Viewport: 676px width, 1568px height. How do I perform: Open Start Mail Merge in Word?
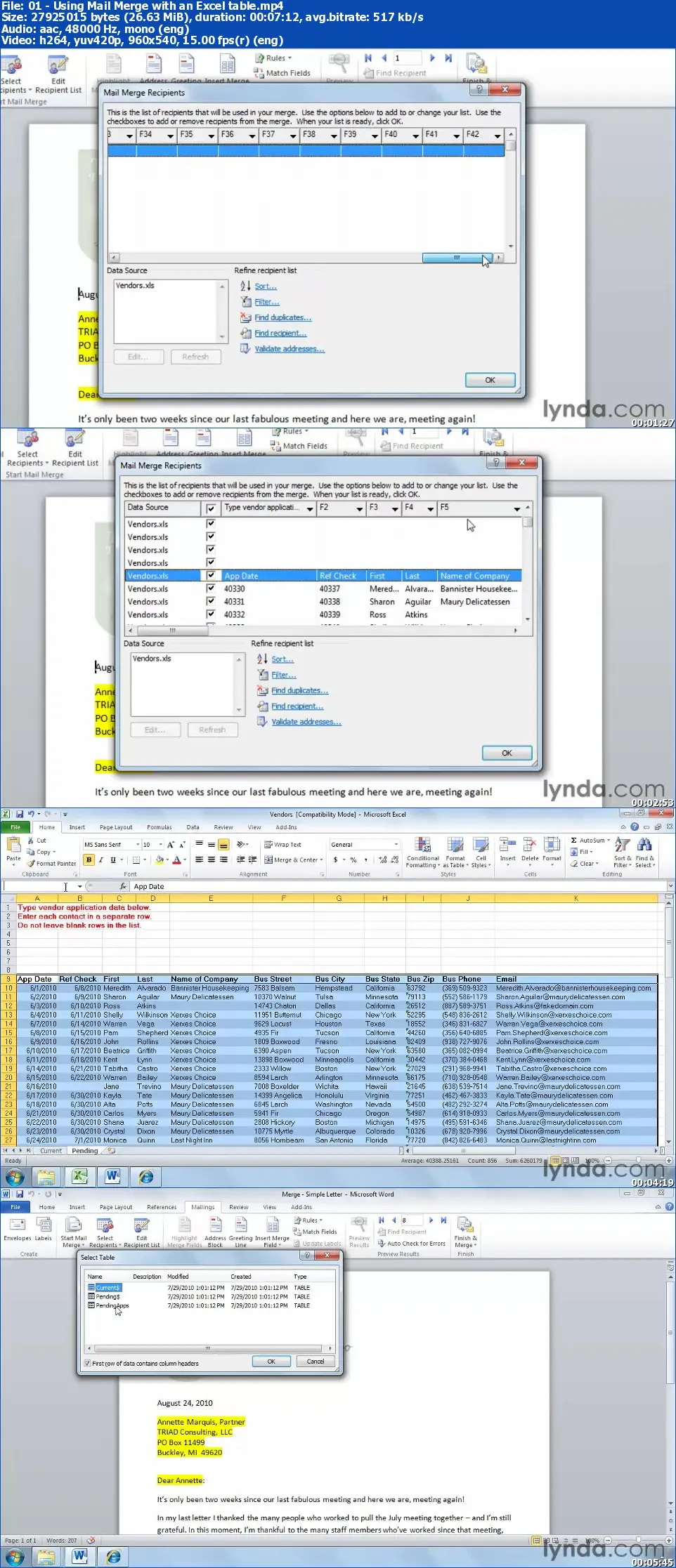point(73,1232)
